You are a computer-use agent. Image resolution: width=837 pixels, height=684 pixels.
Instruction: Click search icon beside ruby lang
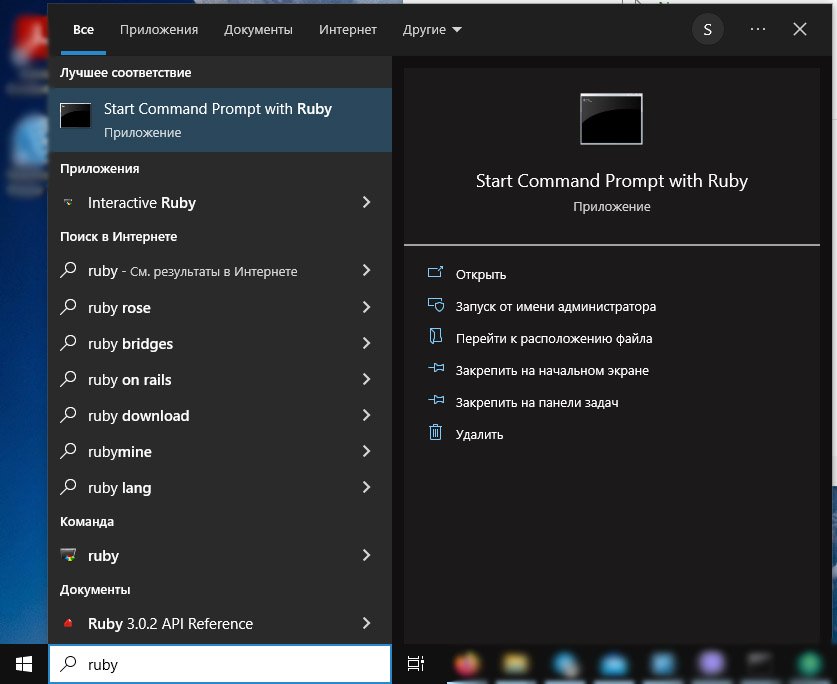[68, 487]
